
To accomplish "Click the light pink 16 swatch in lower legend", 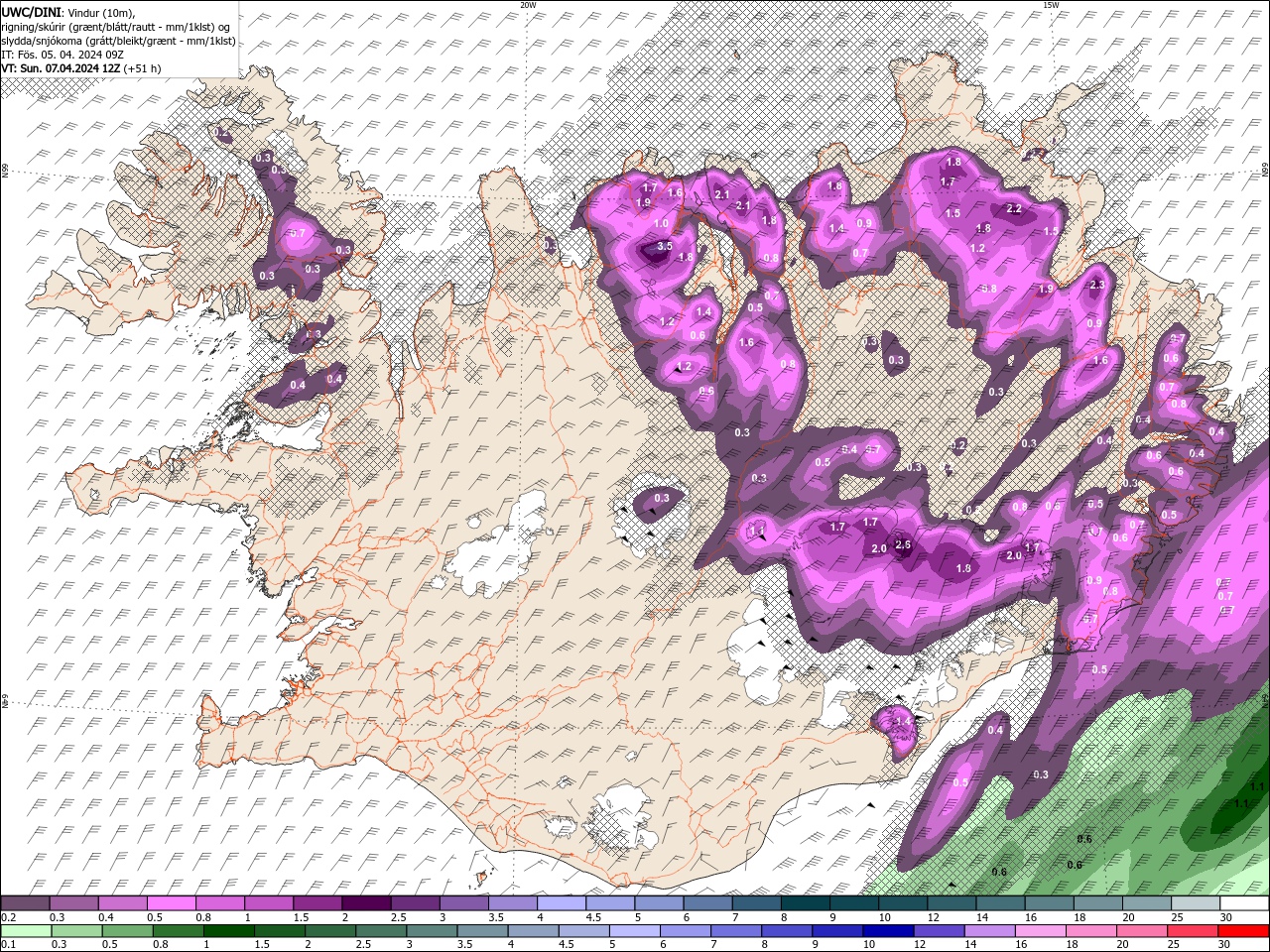I will (x=1041, y=931).
